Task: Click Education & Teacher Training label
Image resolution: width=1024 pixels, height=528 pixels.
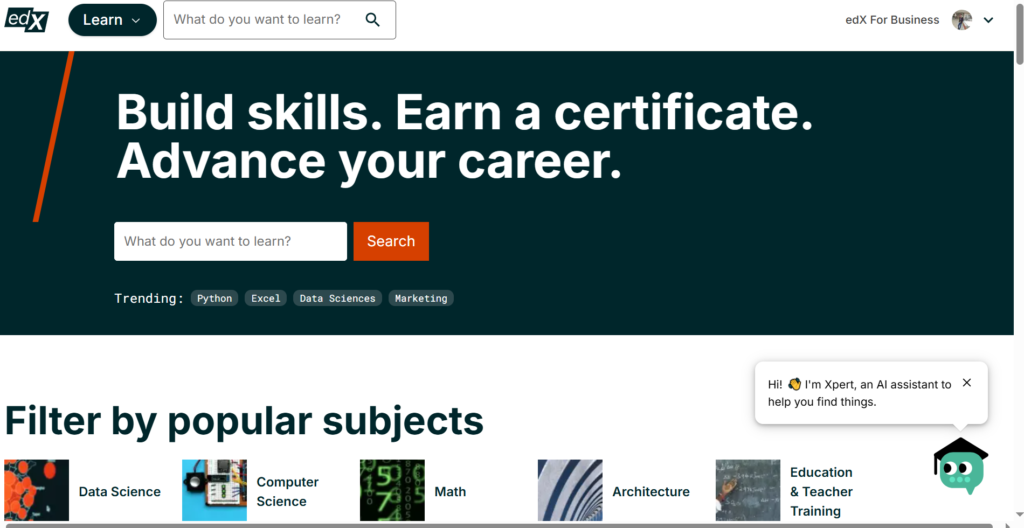Action: pos(822,491)
